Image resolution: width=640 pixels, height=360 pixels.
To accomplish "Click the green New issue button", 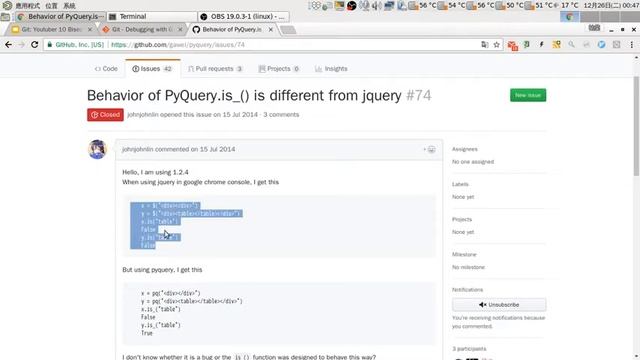I will point(528,95).
